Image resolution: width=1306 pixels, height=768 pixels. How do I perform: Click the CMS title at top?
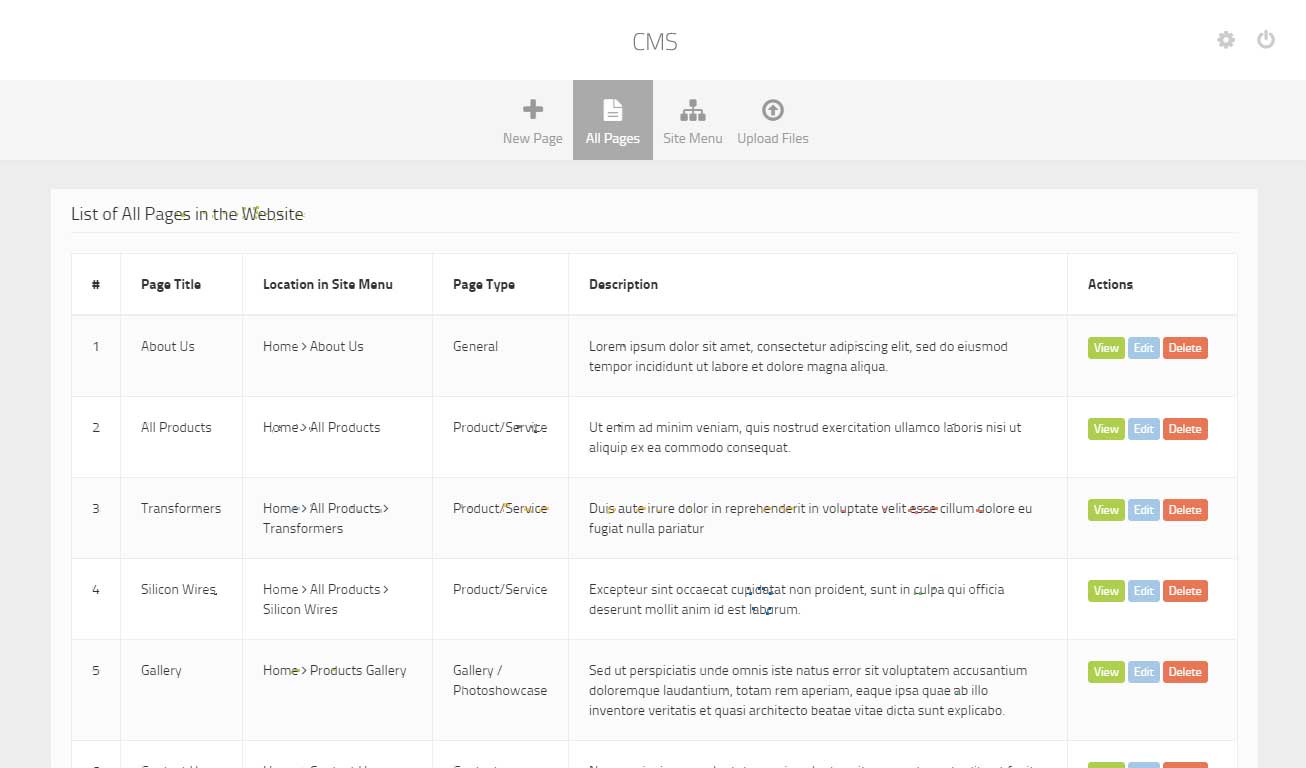coord(655,42)
